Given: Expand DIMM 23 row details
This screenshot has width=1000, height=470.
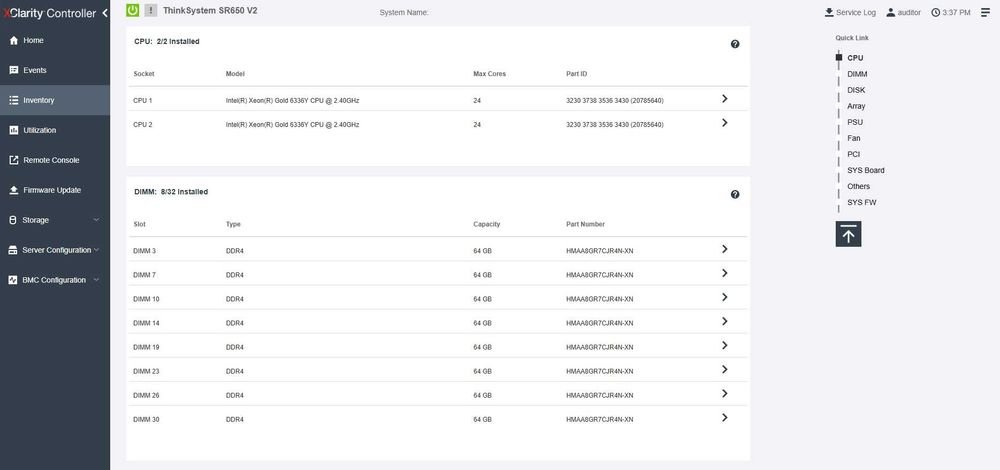Looking at the screenshot, I should 724,370.
